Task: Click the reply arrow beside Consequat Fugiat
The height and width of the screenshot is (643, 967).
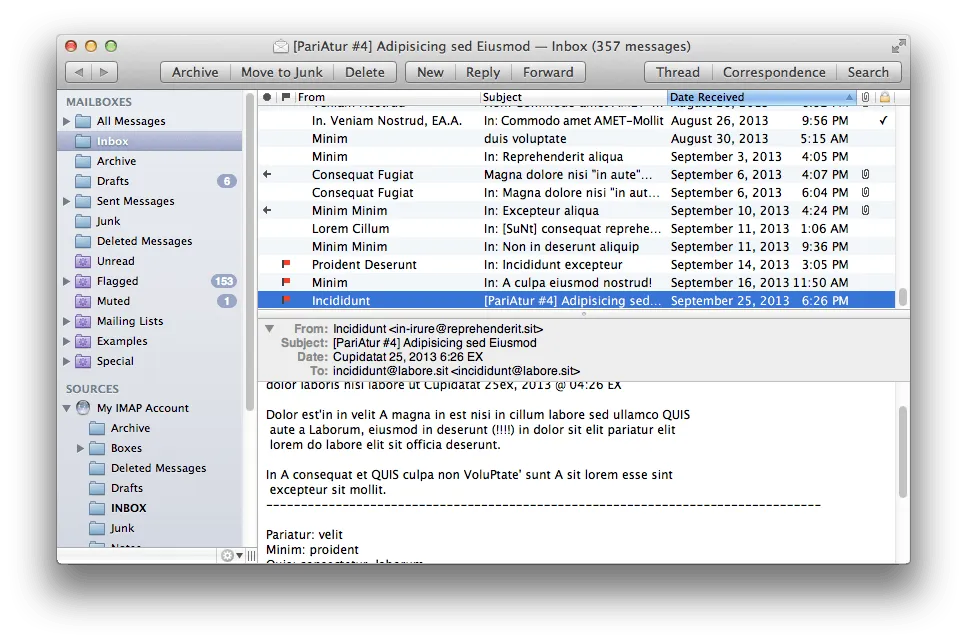Action: pyautogui.click(x=266, y=174)
